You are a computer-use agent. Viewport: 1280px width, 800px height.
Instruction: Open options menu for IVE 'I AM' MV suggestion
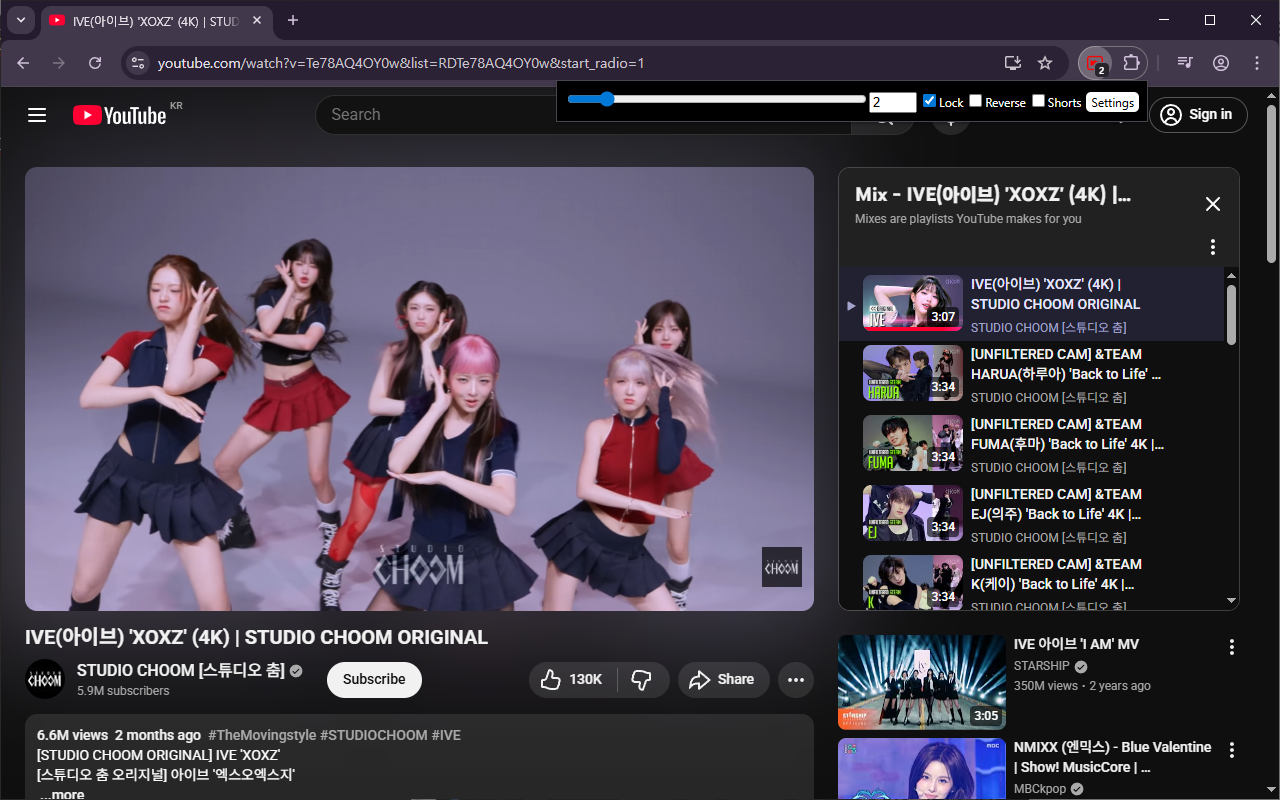(1232, 647)
